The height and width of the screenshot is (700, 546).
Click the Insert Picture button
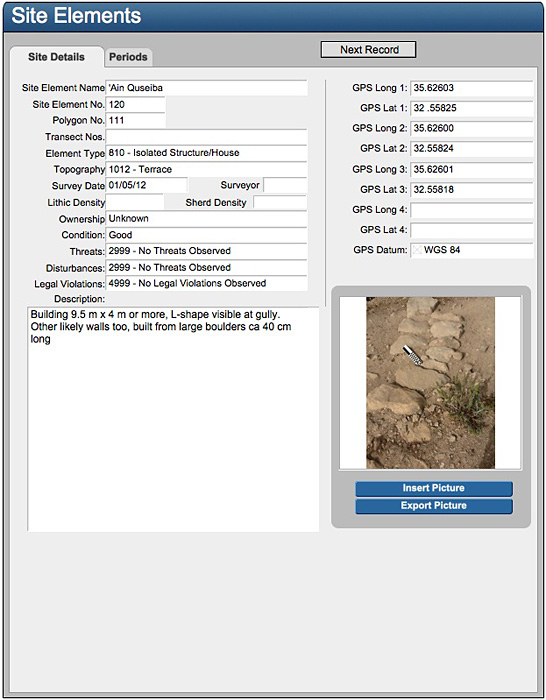pos(434,488)
